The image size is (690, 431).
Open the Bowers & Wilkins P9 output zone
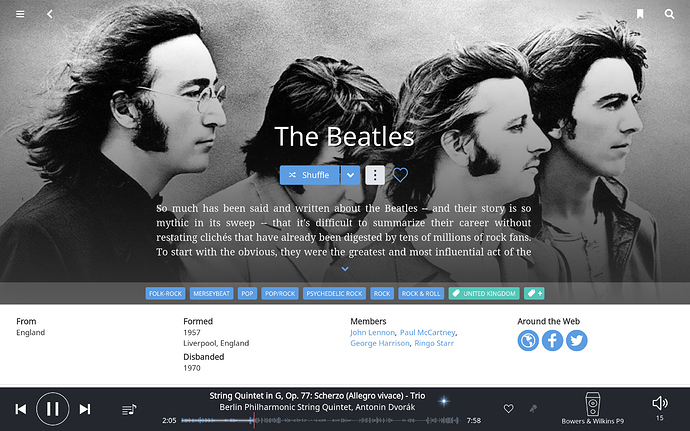click(x=592, y=408)
